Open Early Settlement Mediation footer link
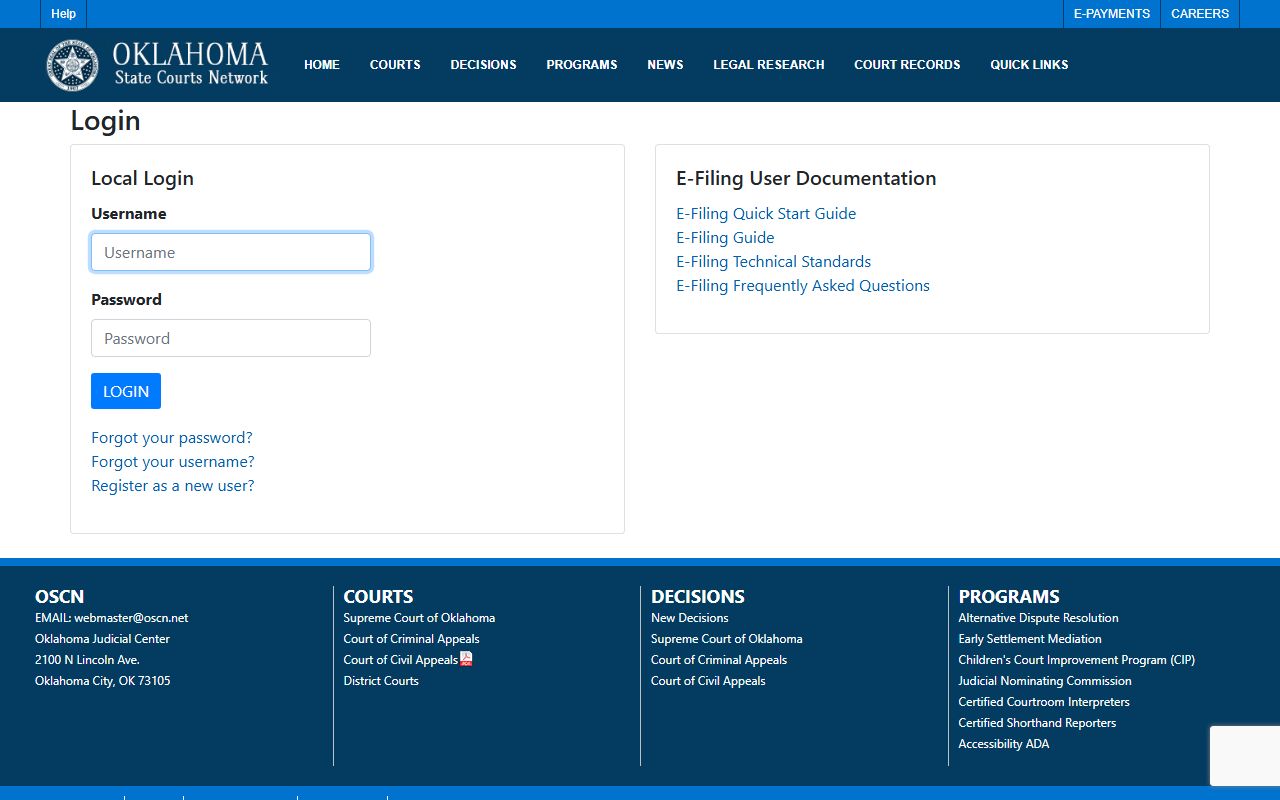Screen dimensions: 1280x800 (1030, 639)
